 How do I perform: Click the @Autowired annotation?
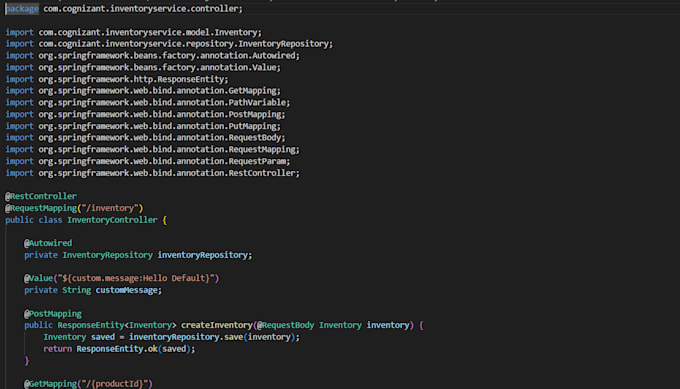48,243
